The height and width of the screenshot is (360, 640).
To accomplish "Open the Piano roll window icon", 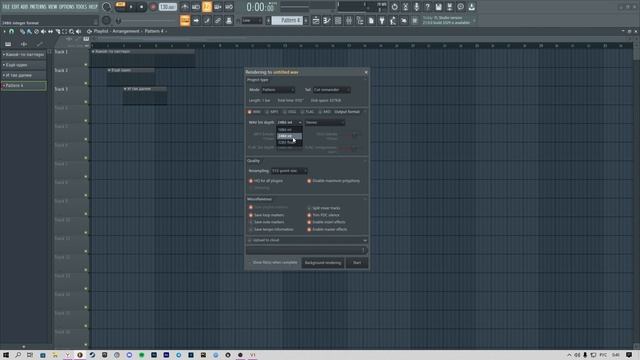I will 327,20.
